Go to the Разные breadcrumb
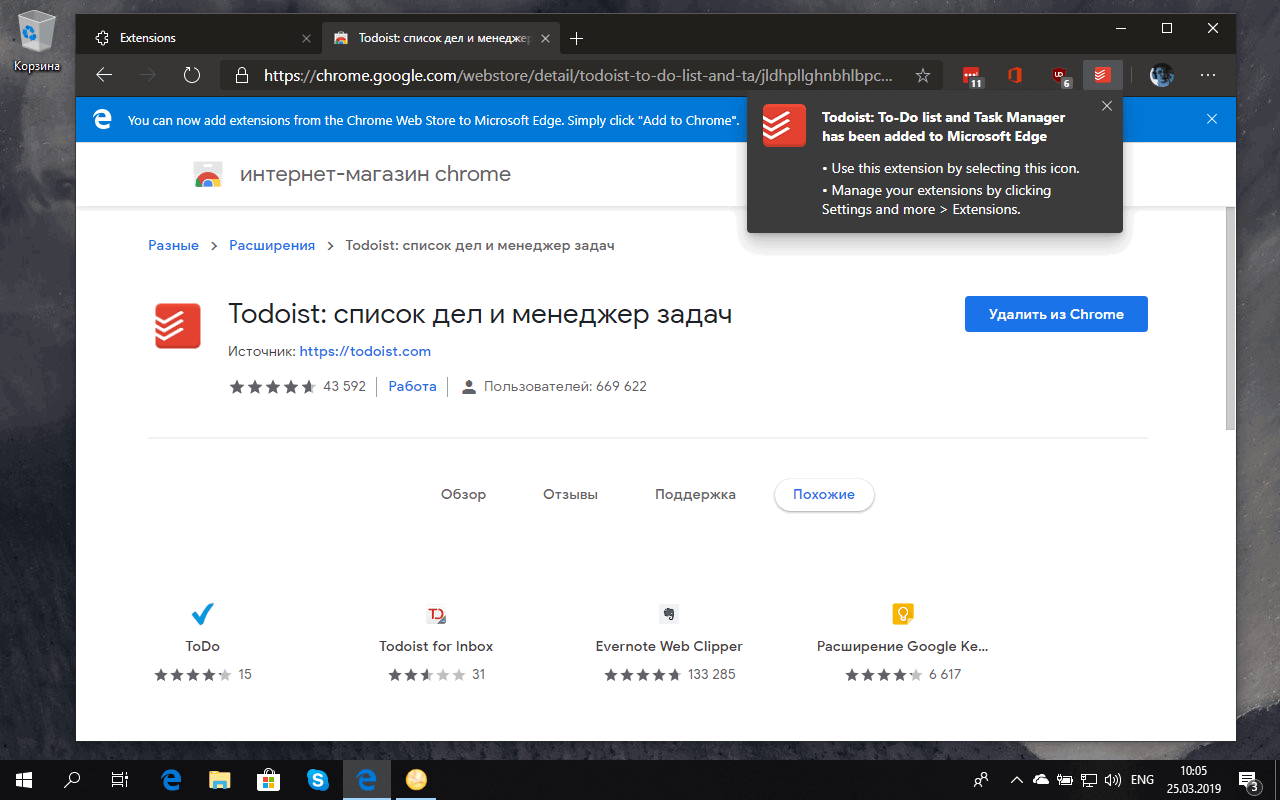 (x=174, y=245)
